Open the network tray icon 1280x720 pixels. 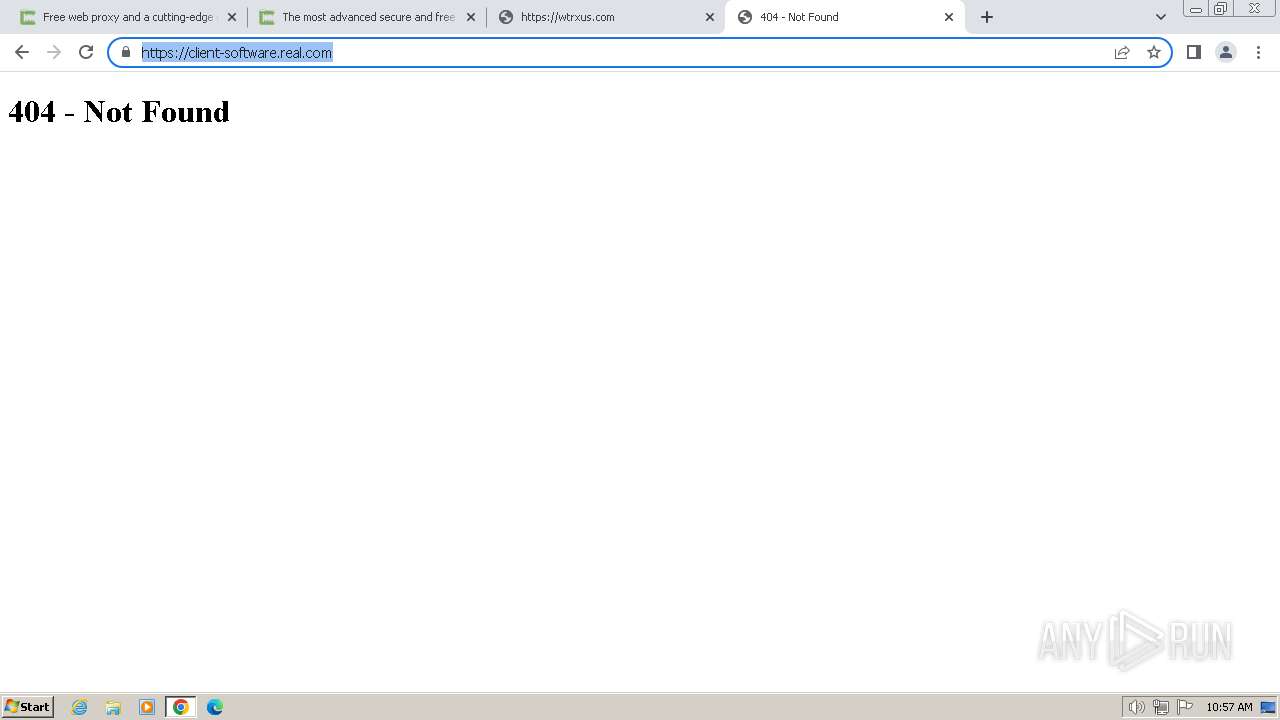pos(1161,707)
